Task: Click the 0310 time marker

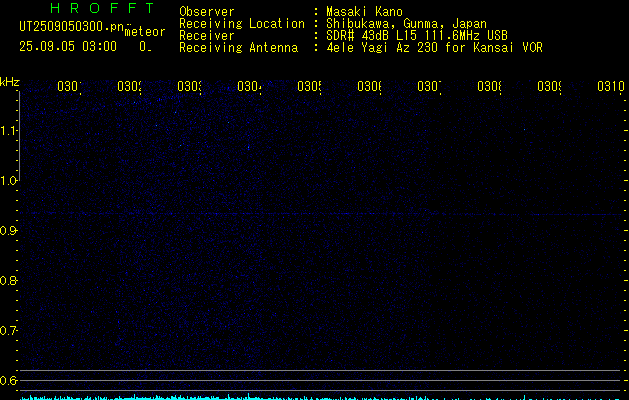Action: click(611, 86)
